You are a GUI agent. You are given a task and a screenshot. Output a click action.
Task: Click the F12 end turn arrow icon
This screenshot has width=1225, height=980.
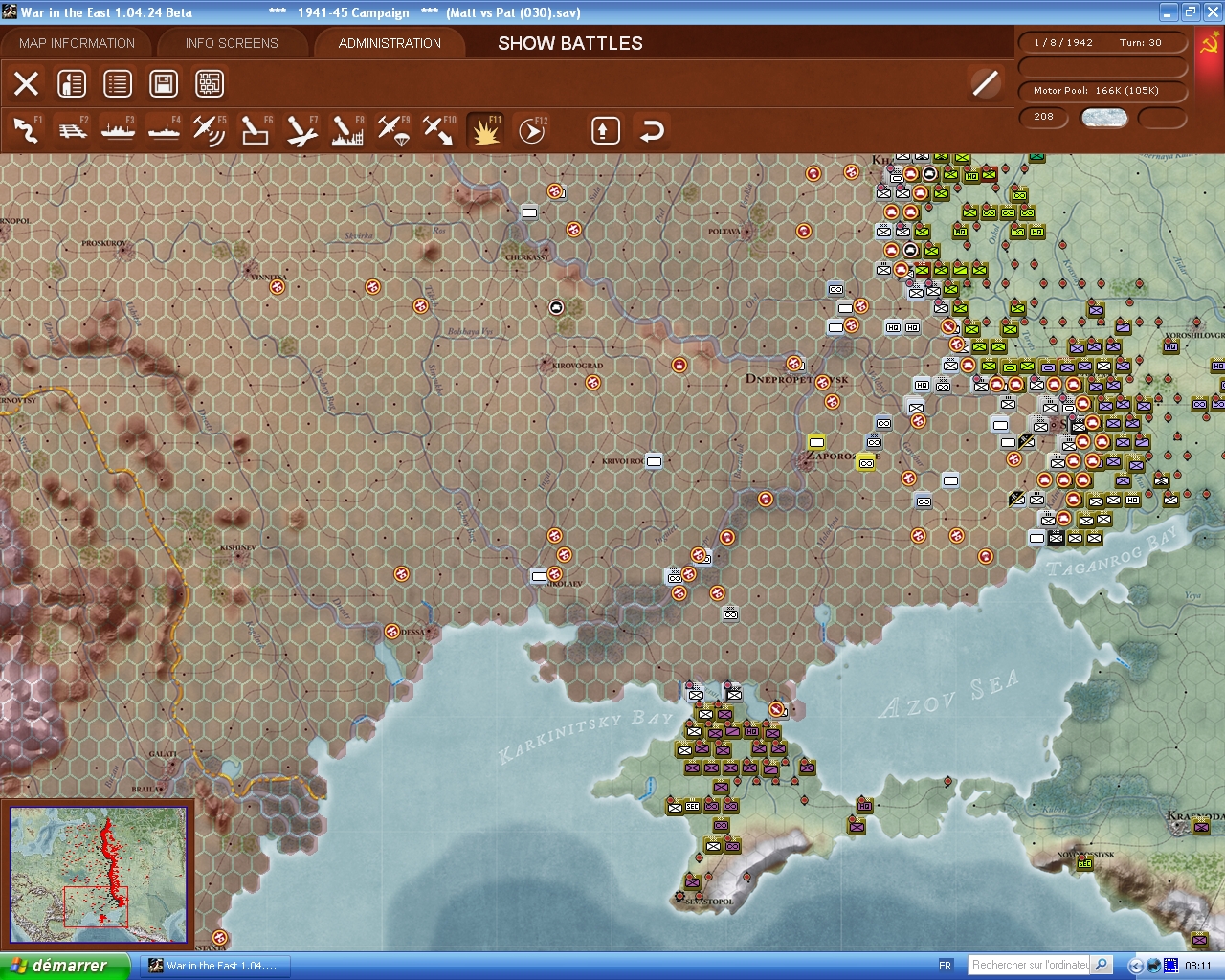[531, 130]
